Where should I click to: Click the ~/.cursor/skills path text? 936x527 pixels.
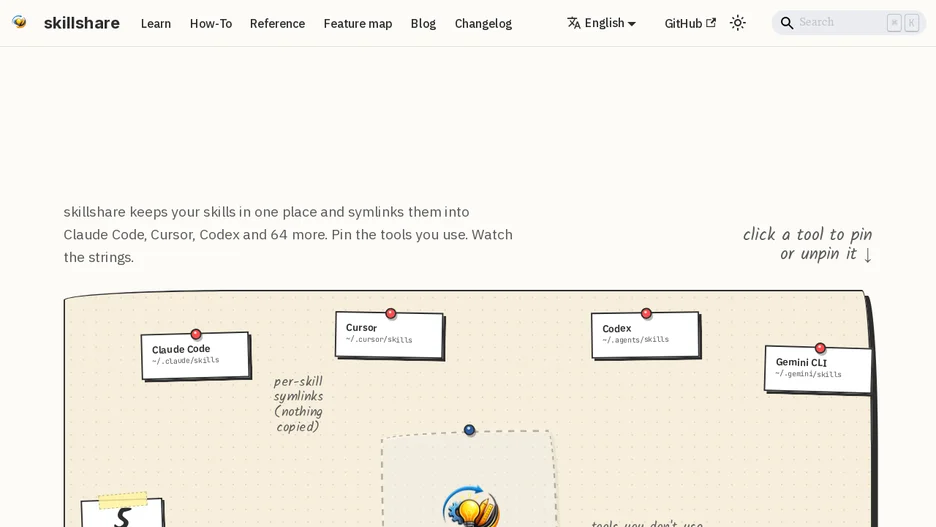[379, 339]
